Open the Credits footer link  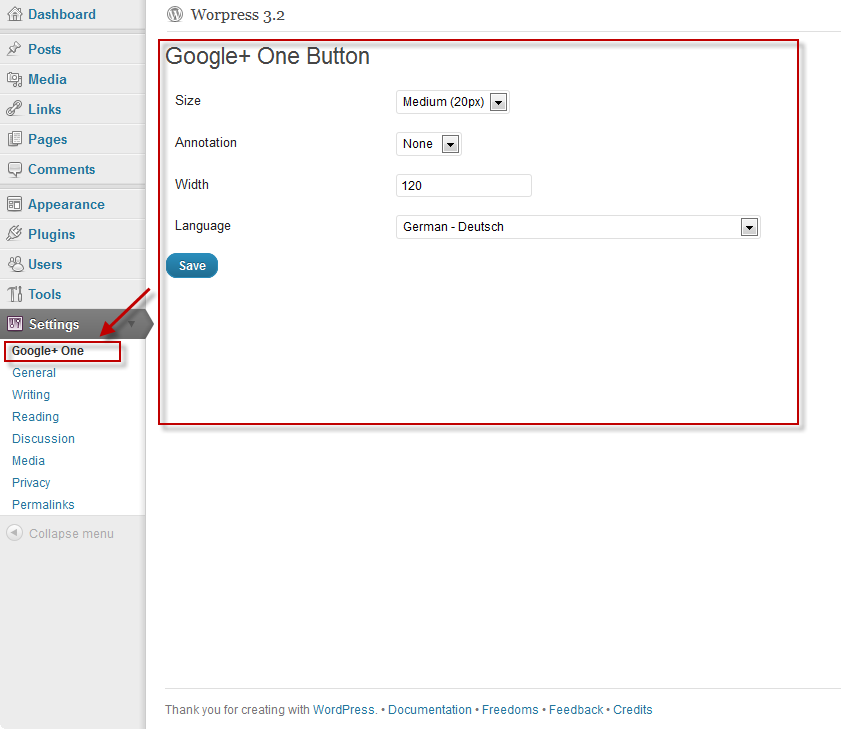[633, 710]
